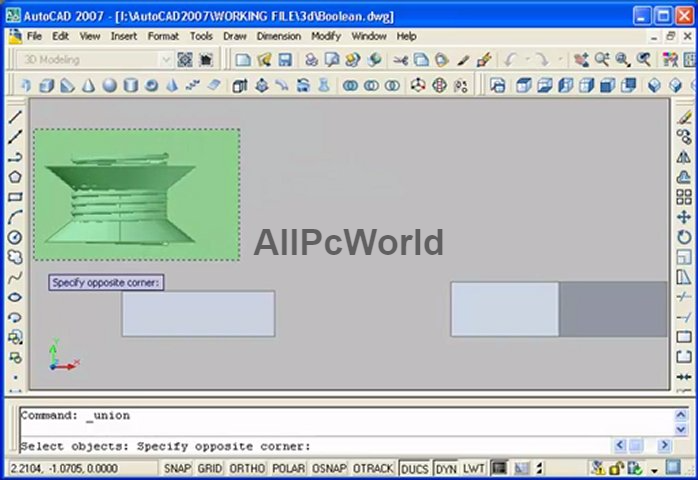Select the Helix tool

pyautogui.click(x=192, y=85)
